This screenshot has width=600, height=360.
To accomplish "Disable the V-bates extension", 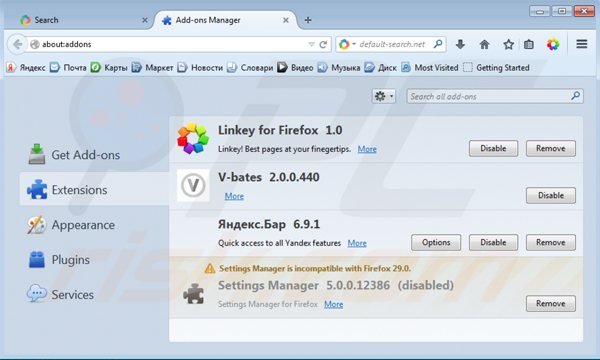I will pos(551,195).
